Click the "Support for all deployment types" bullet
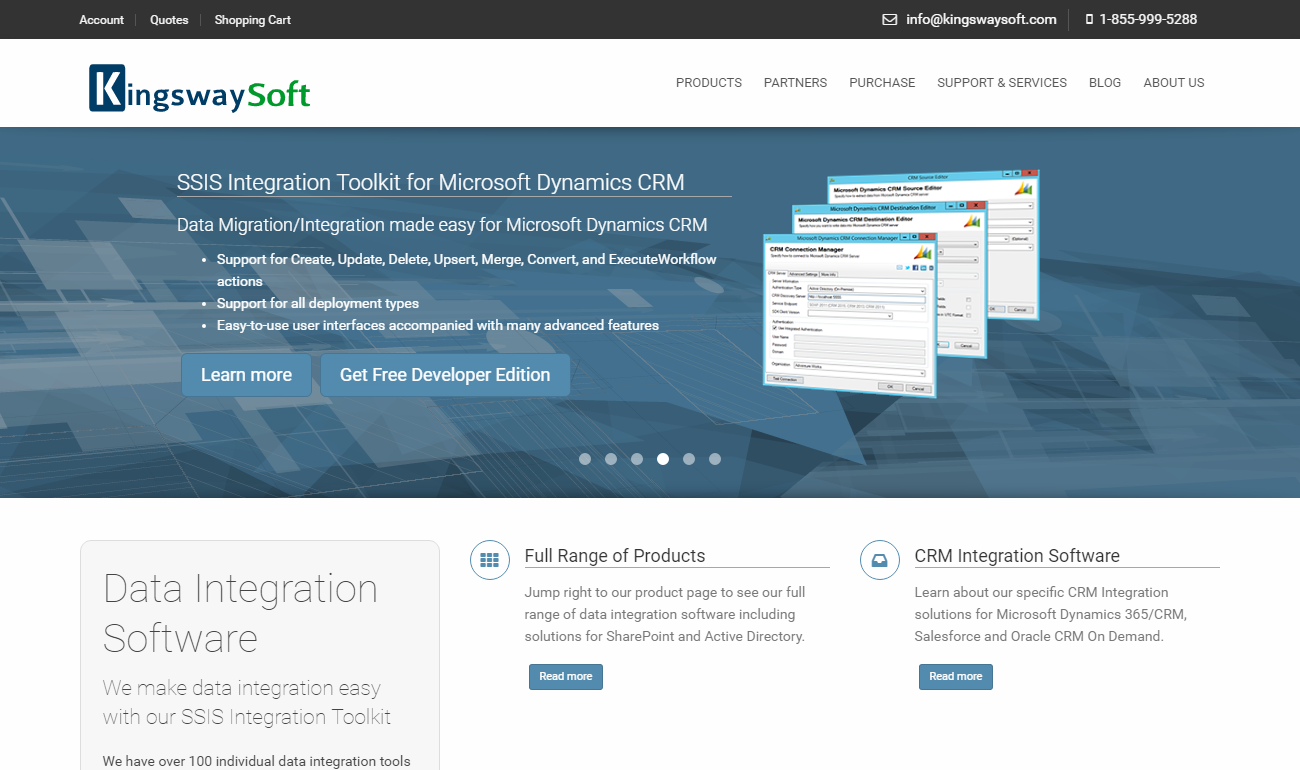The height and width of the screenshot is (770, 1300). [318, 303]
